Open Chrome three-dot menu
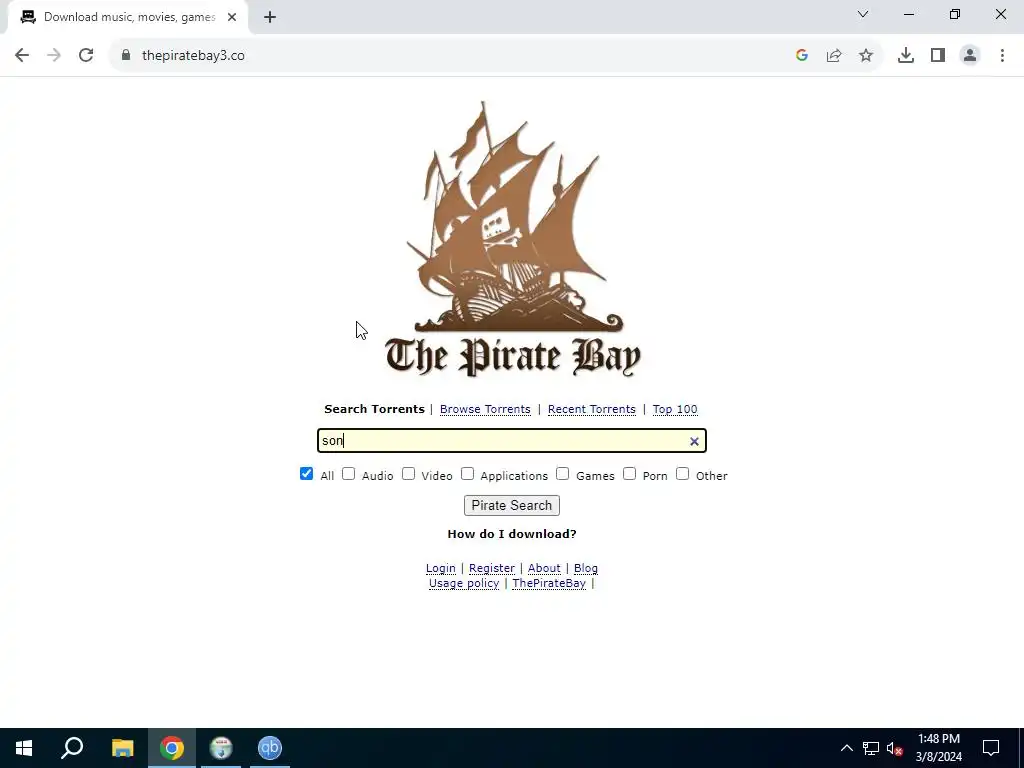 tap(1002, 56)
